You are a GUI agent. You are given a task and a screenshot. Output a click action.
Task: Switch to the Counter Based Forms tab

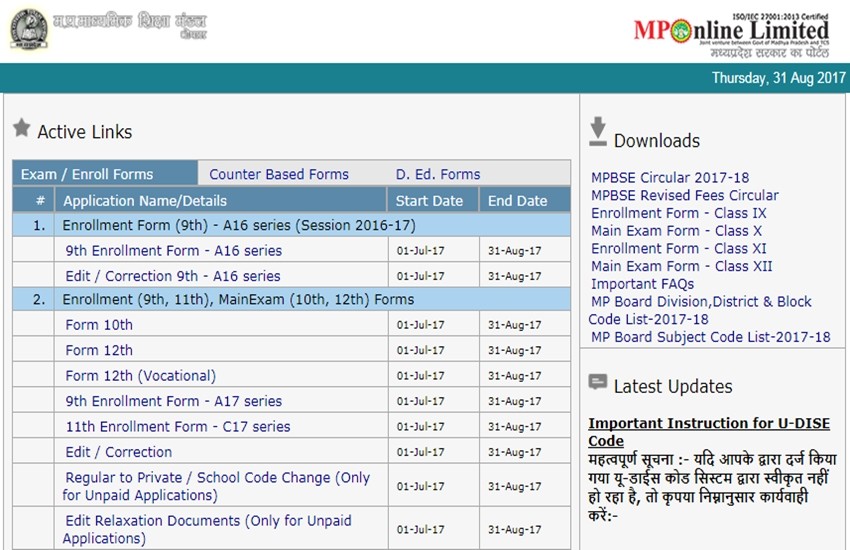279,174
